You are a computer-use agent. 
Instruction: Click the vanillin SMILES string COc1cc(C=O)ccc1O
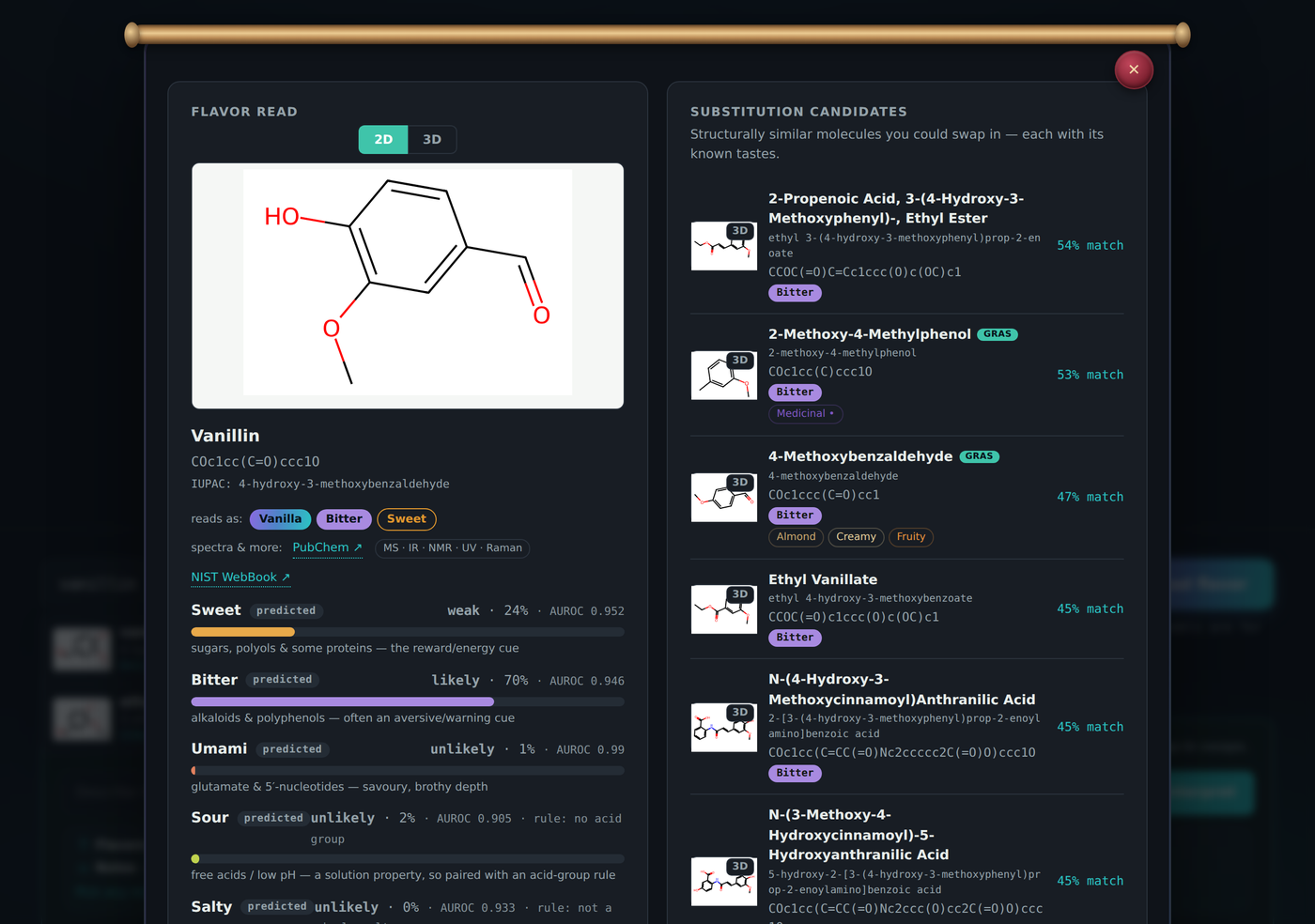tap(255, 462)
